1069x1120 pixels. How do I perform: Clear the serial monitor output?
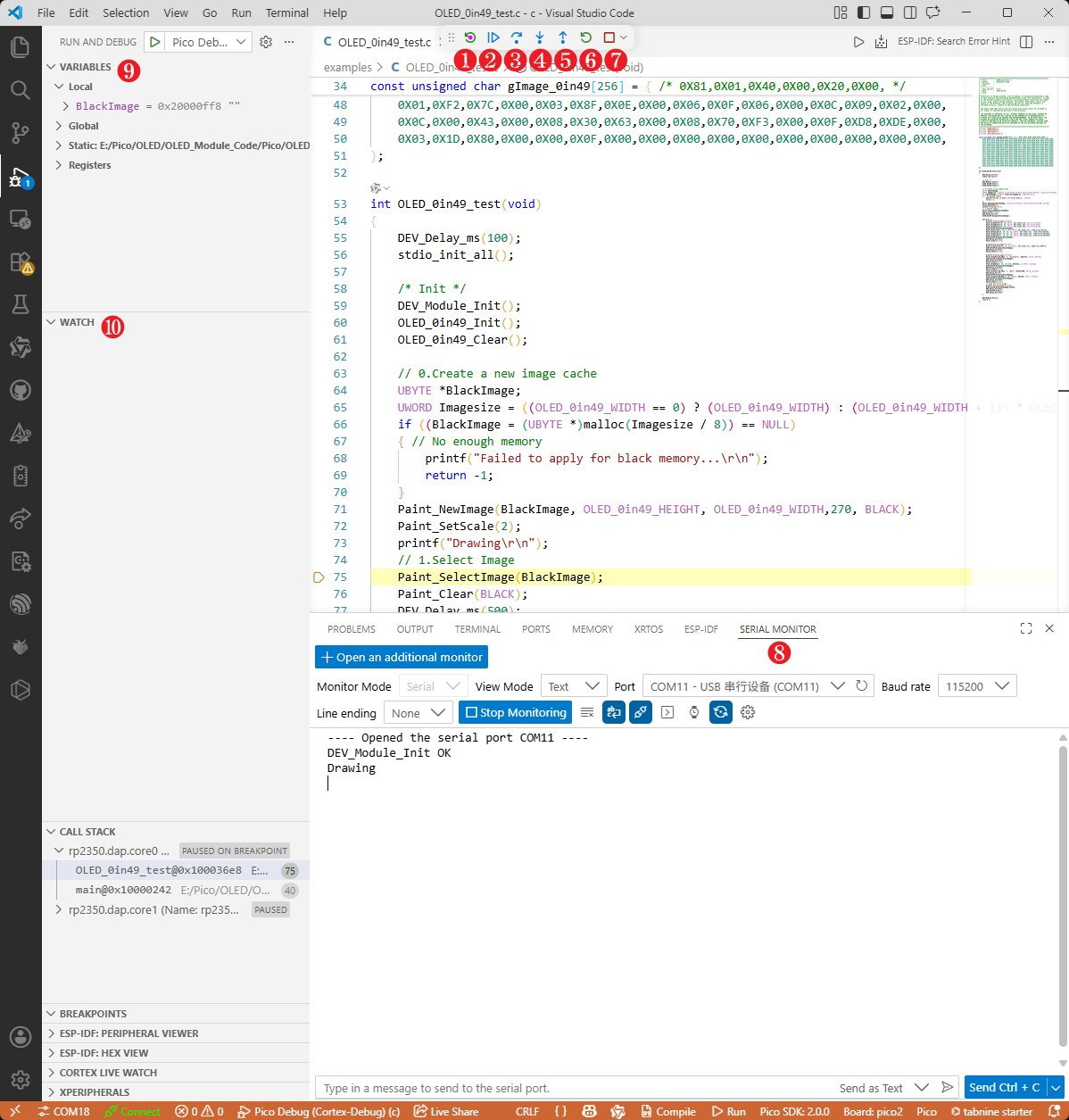click(587, 712)
